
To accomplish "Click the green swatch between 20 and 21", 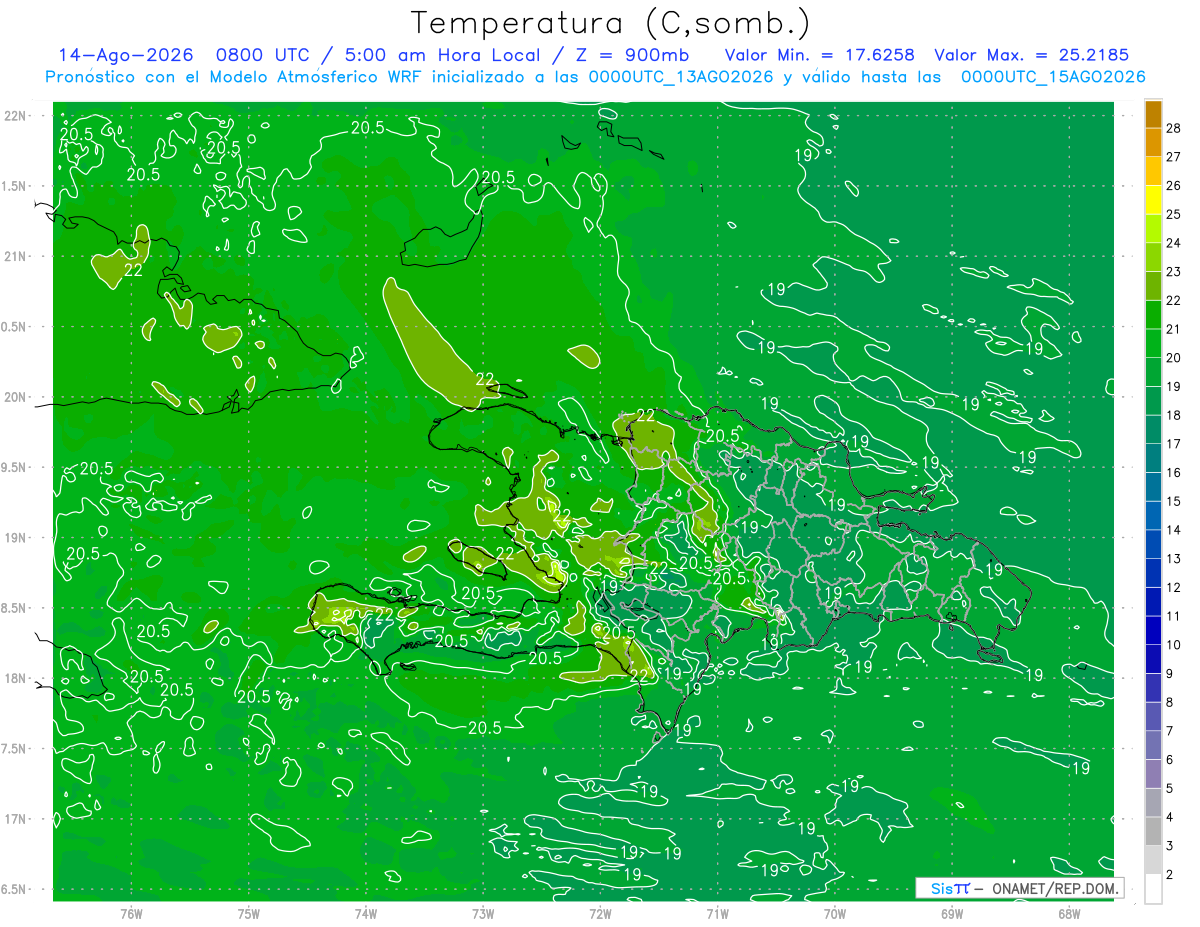I will (1153, 344).
